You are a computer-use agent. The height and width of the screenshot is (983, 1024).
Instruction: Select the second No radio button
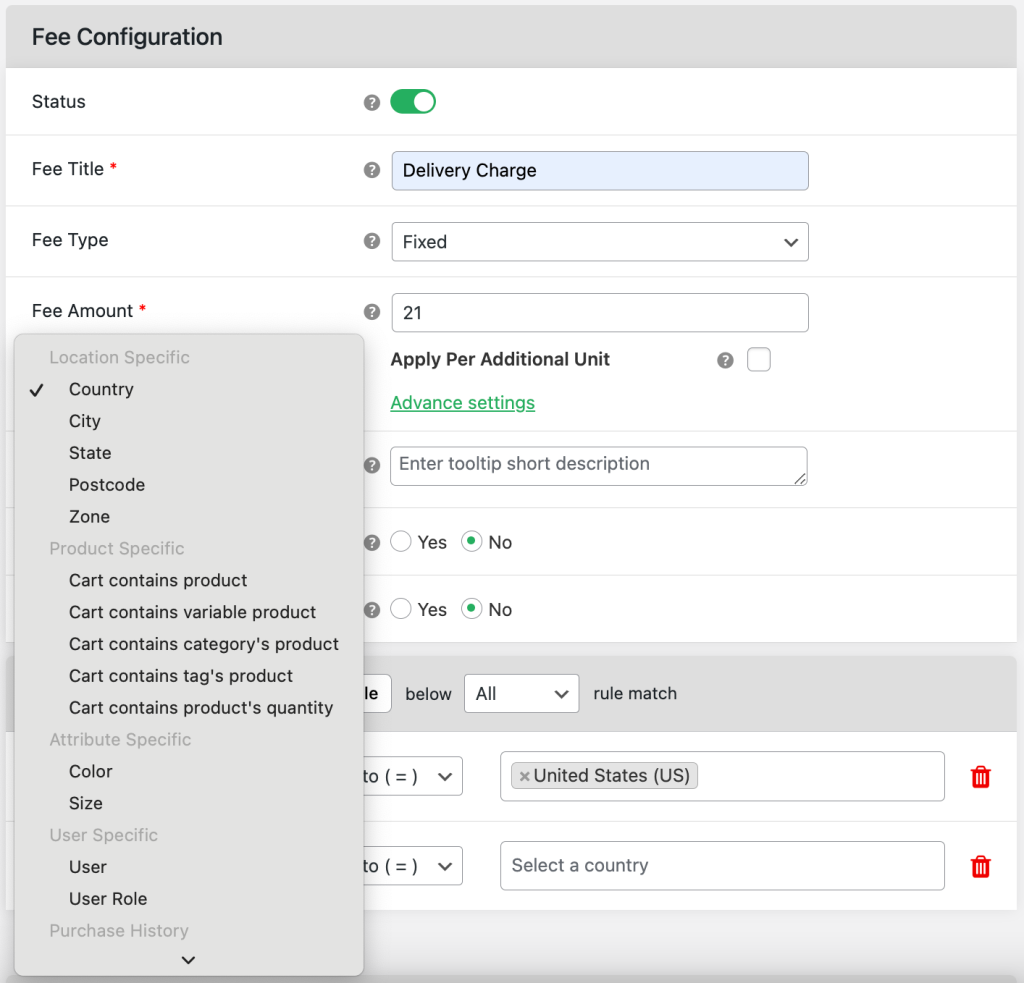[x=472, y=609]
